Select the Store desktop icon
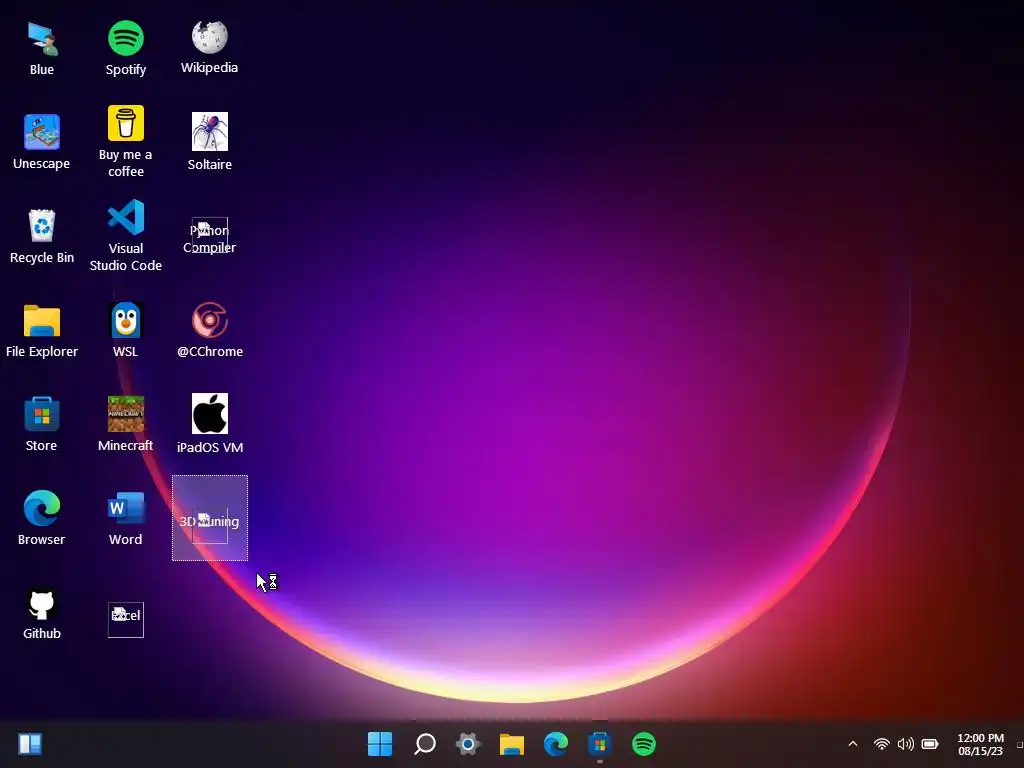The width and height of the screenshot is (1024, 768). pyautogui.click(x=42, y=424)
